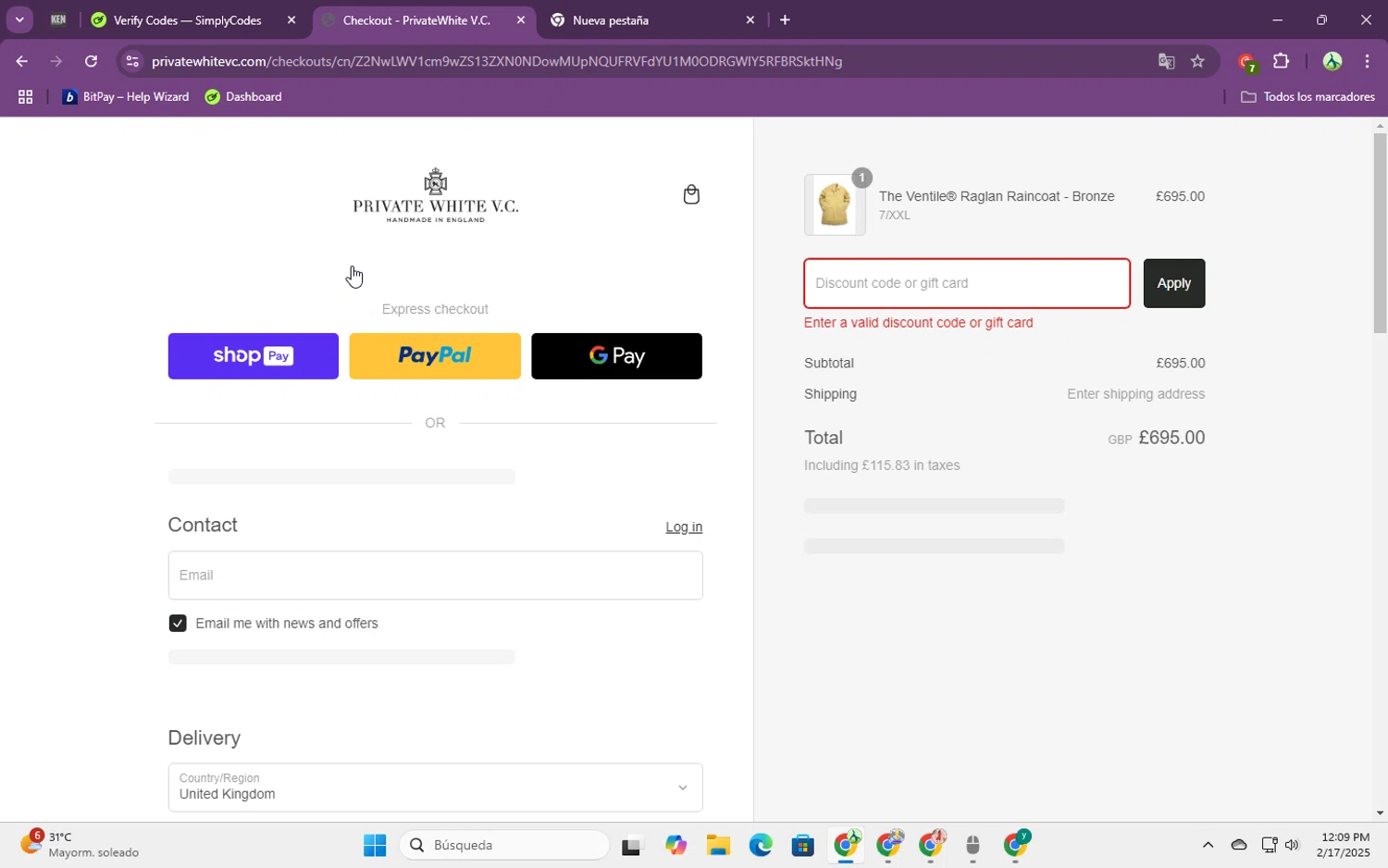Open the Extensions puzzle menu

[x=1282, y=62]
